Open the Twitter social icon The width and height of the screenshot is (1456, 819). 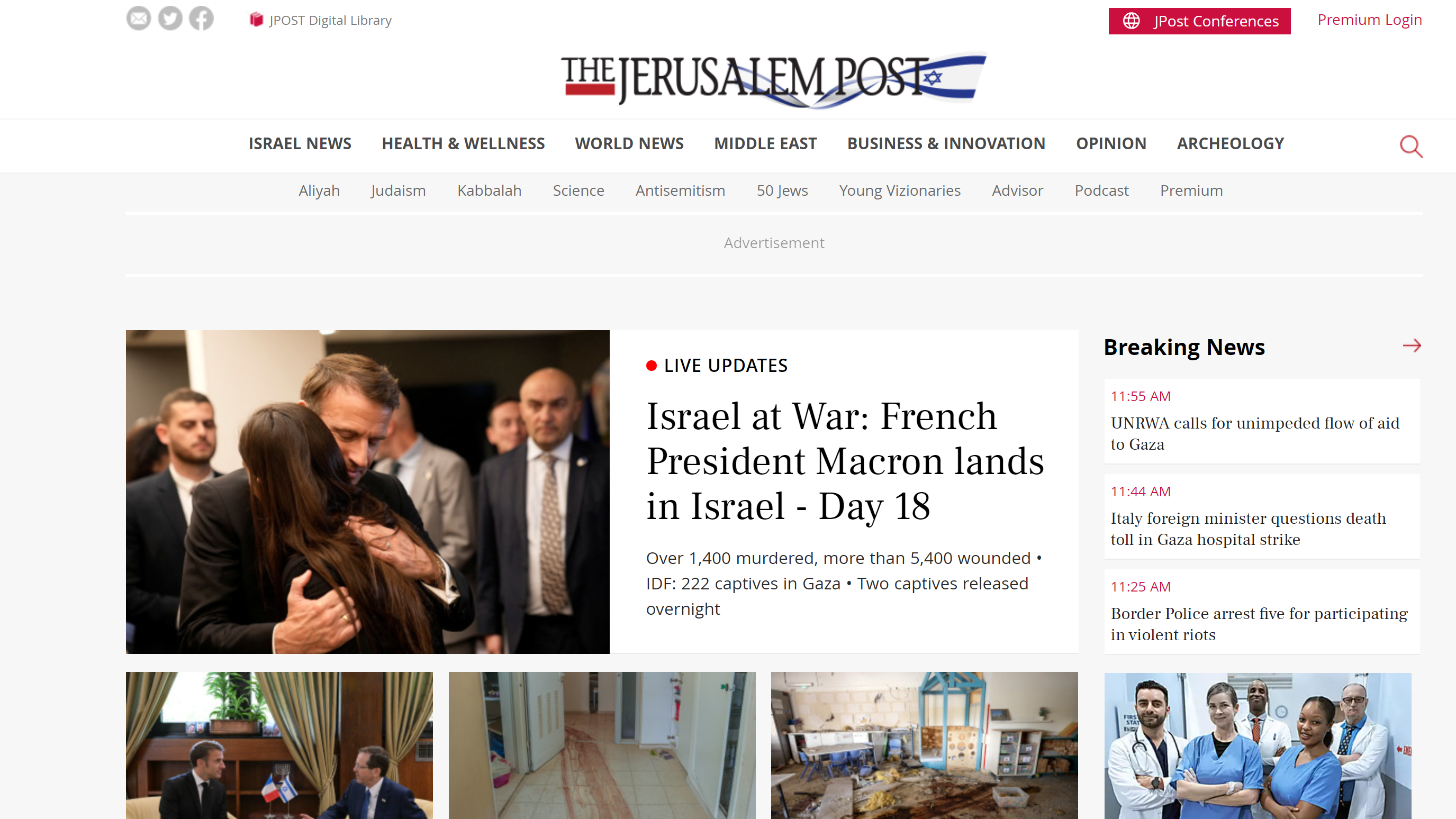[169, 19]
